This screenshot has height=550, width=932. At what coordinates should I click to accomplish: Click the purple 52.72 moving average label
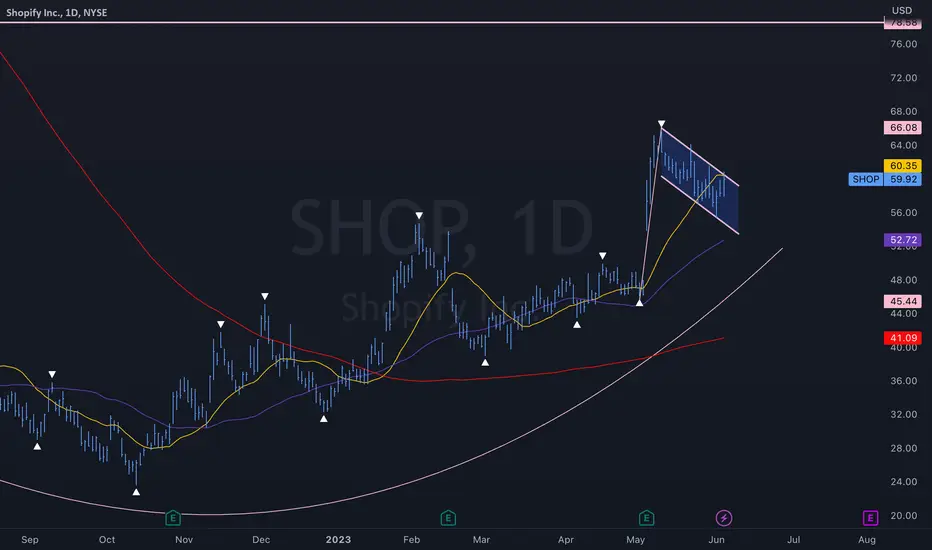903,240
